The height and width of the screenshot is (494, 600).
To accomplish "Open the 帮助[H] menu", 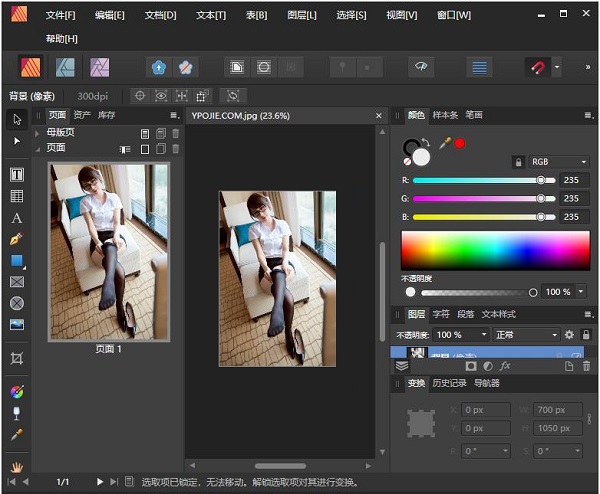I will coord(62,39).
